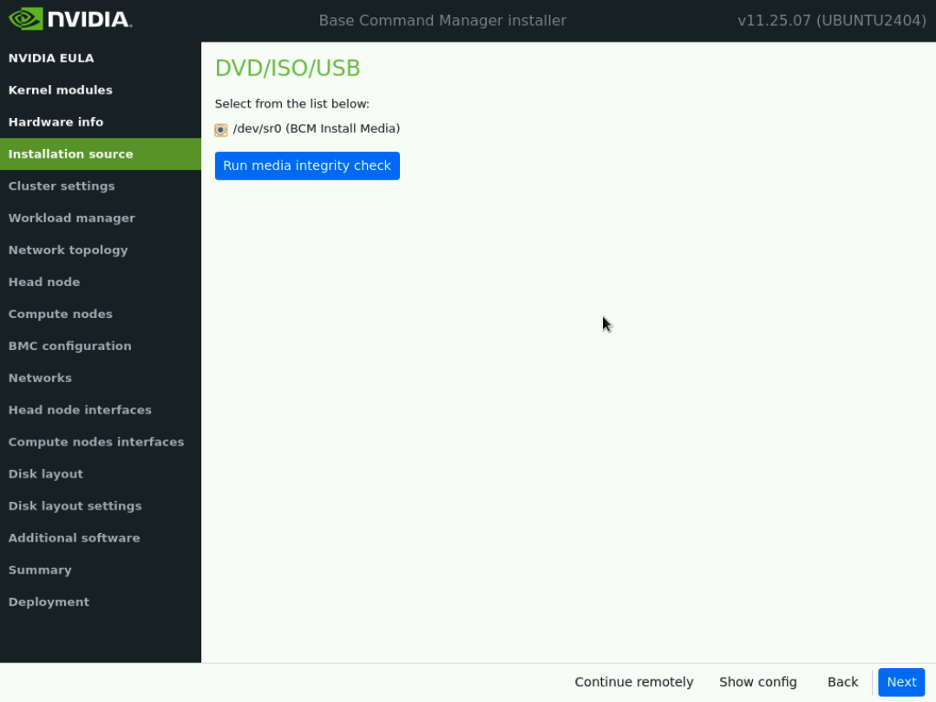Open the Hardware info step
This screenshot has height=702, width=936.
click(x=100, y=122)
